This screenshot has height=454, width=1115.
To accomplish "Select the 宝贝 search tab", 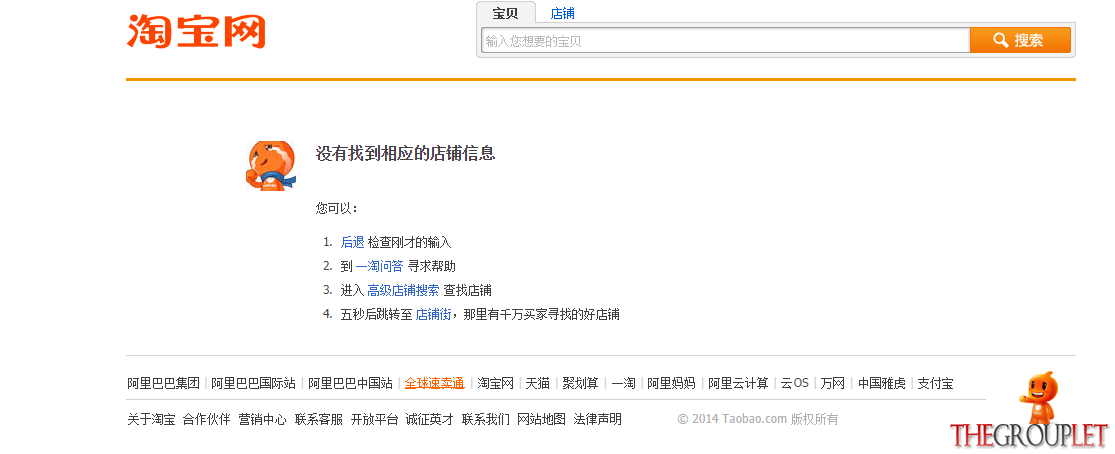I will click(x=506, y=13).
